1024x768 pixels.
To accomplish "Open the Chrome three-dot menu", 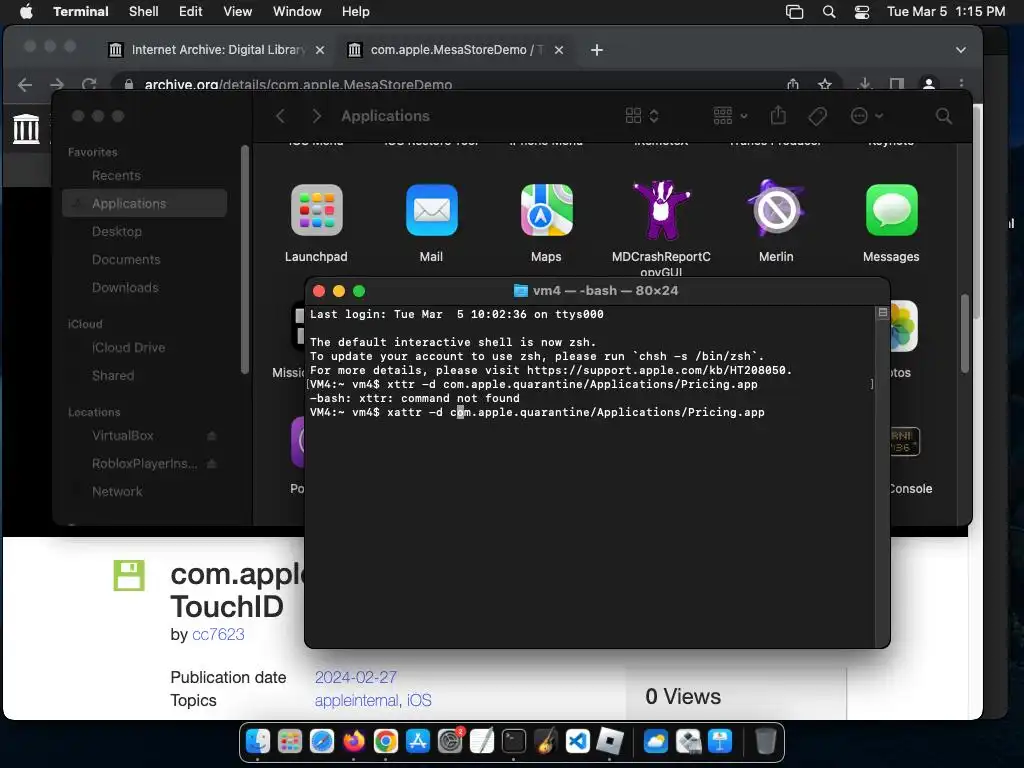I will point(961,84).
